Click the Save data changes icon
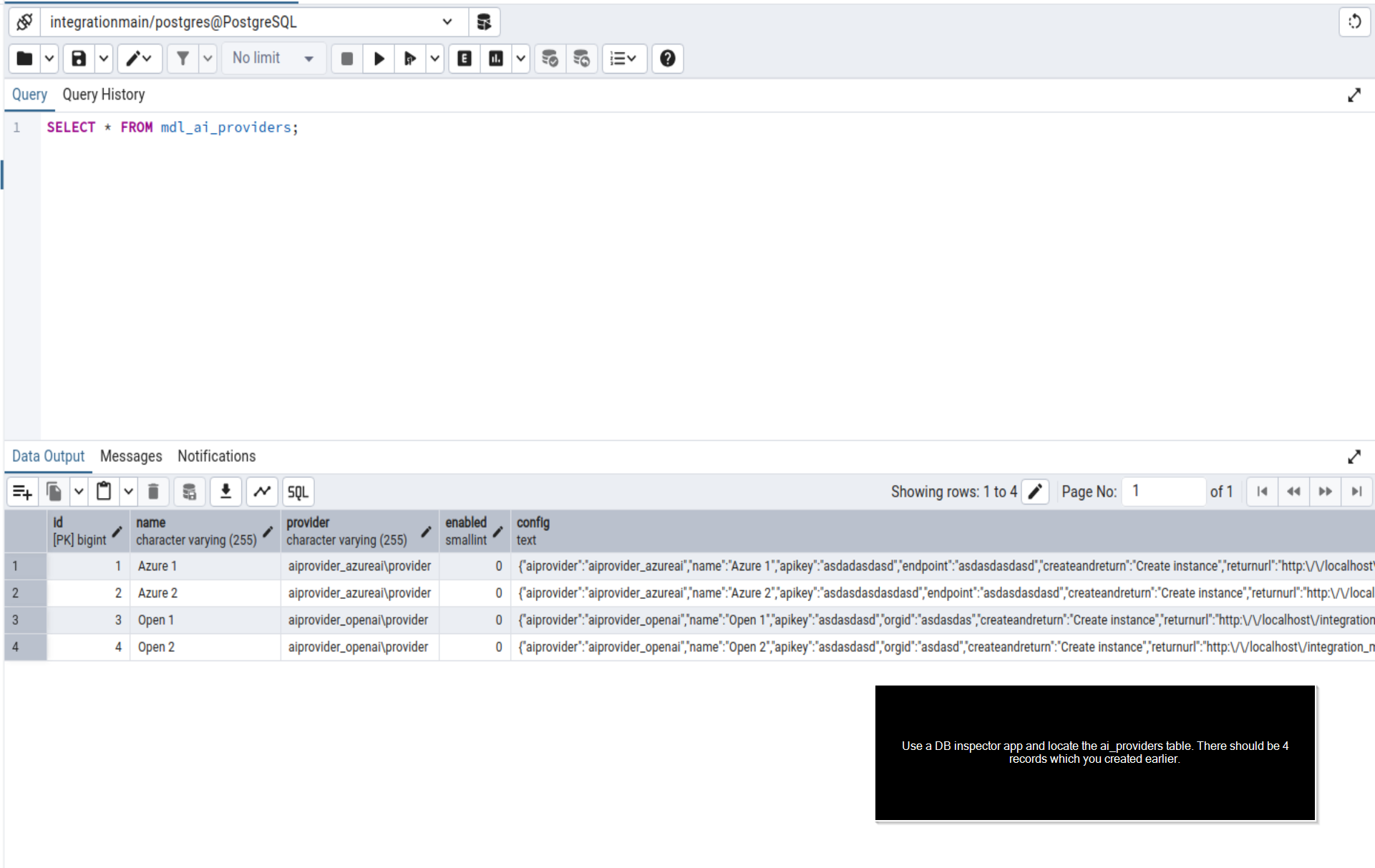 pyautogui.click(x=190, y=492)
